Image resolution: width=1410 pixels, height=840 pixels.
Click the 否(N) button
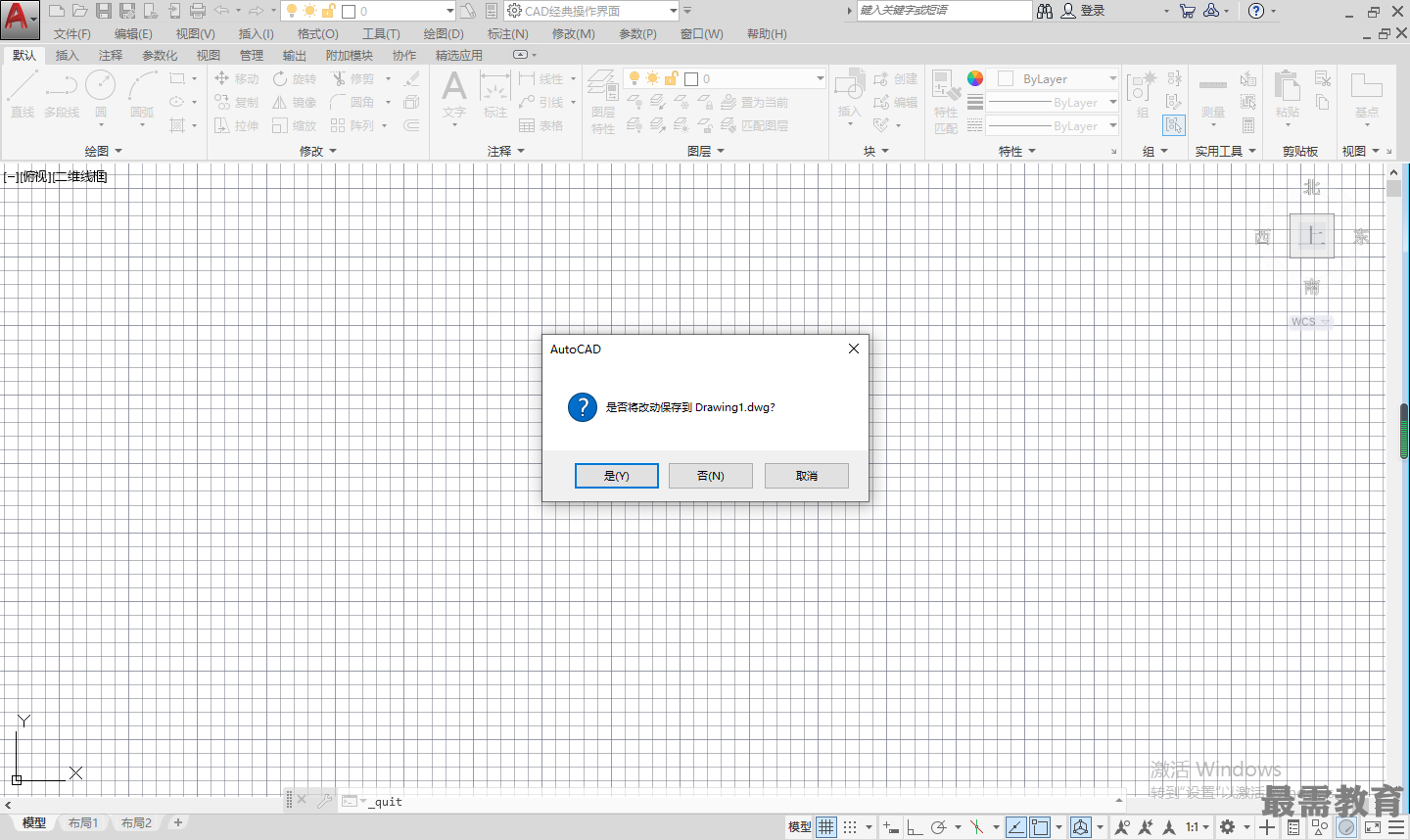tap(711, 476)
